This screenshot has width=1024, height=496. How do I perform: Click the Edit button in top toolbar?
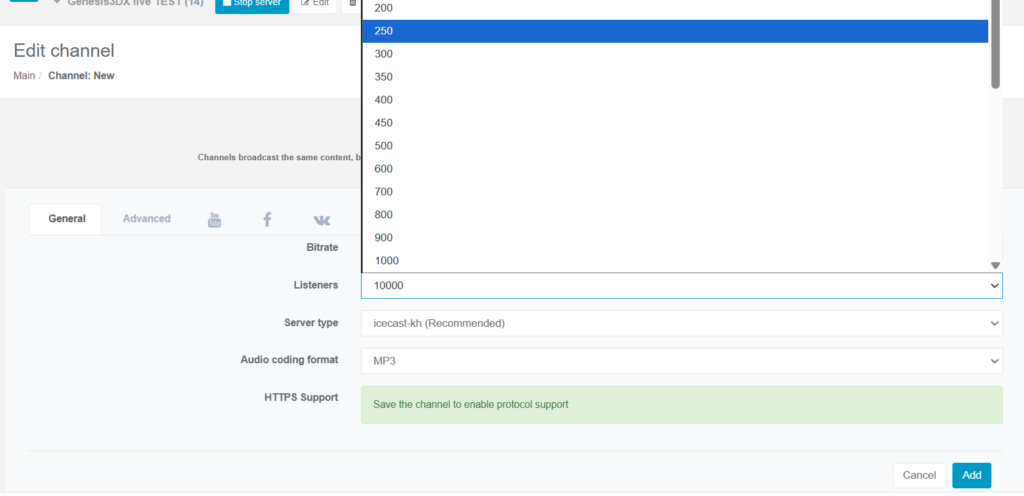[x=314, y=4]
